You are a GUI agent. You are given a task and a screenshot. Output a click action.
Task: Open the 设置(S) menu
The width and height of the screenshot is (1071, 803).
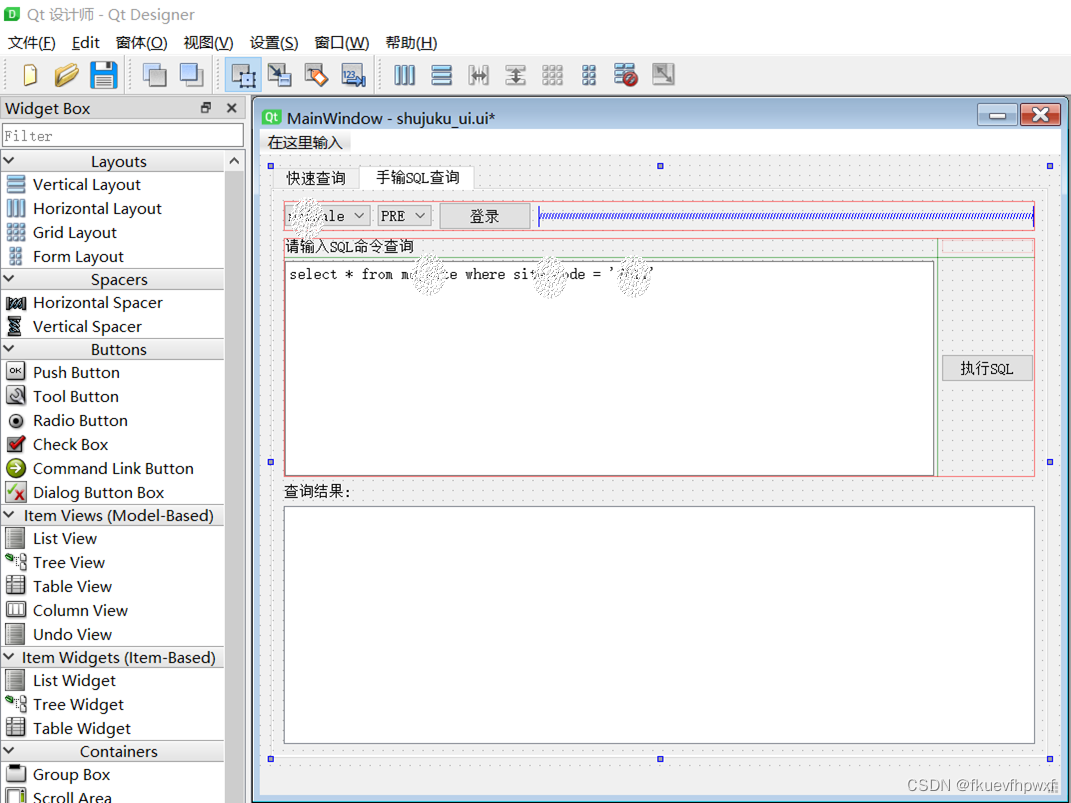[x=273, y=42]
